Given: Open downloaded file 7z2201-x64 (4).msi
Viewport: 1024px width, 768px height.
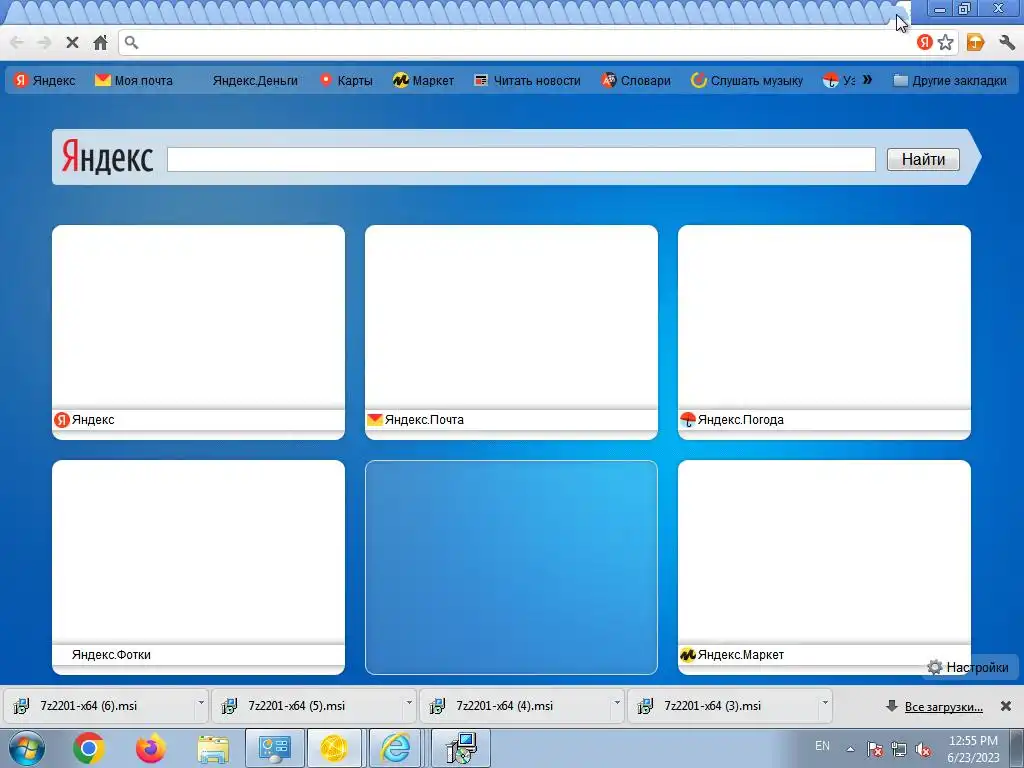Looking at the screenshot, I should tap(514, 705).
